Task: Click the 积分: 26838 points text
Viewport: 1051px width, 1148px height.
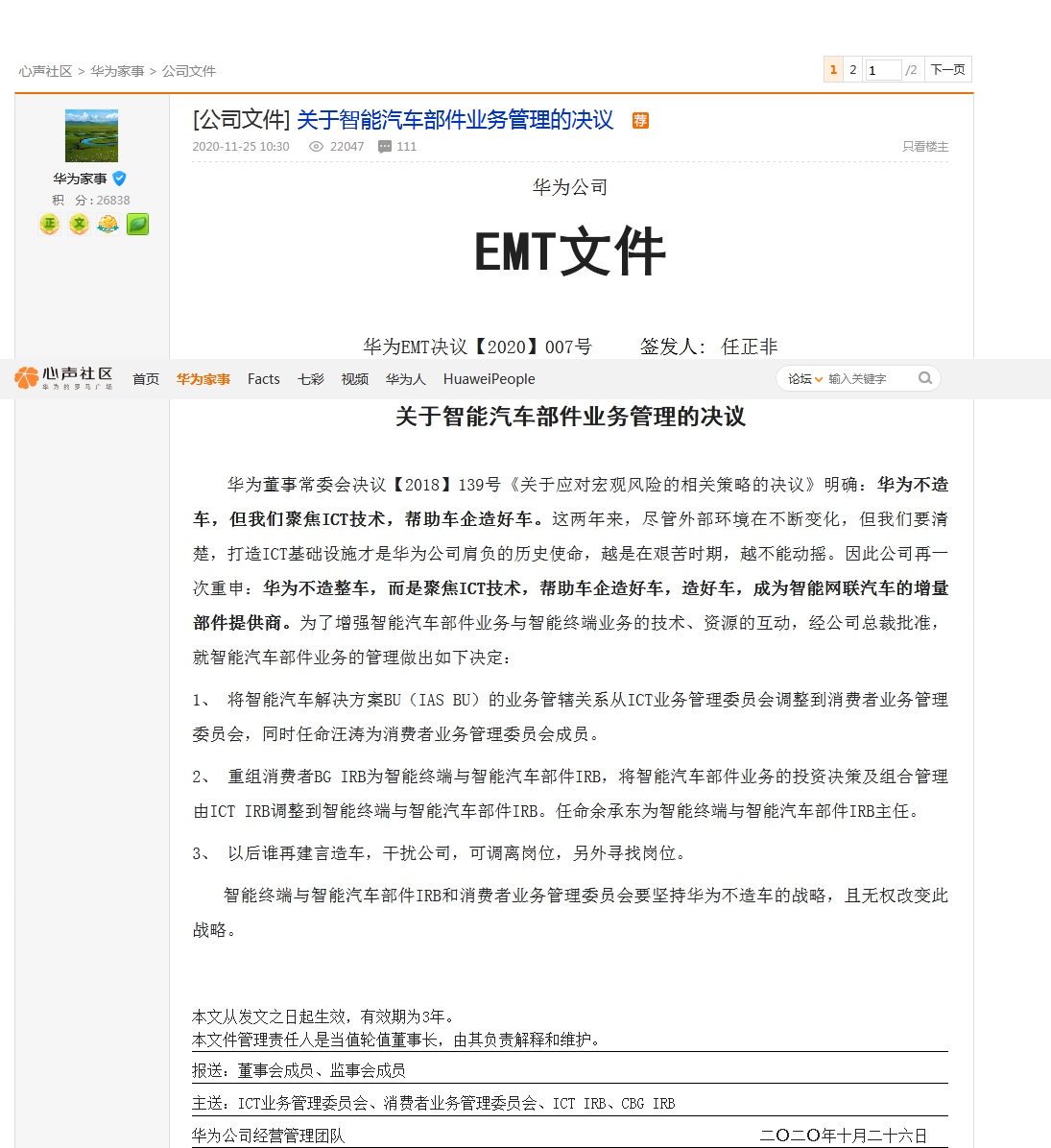Action: (91, 200)
